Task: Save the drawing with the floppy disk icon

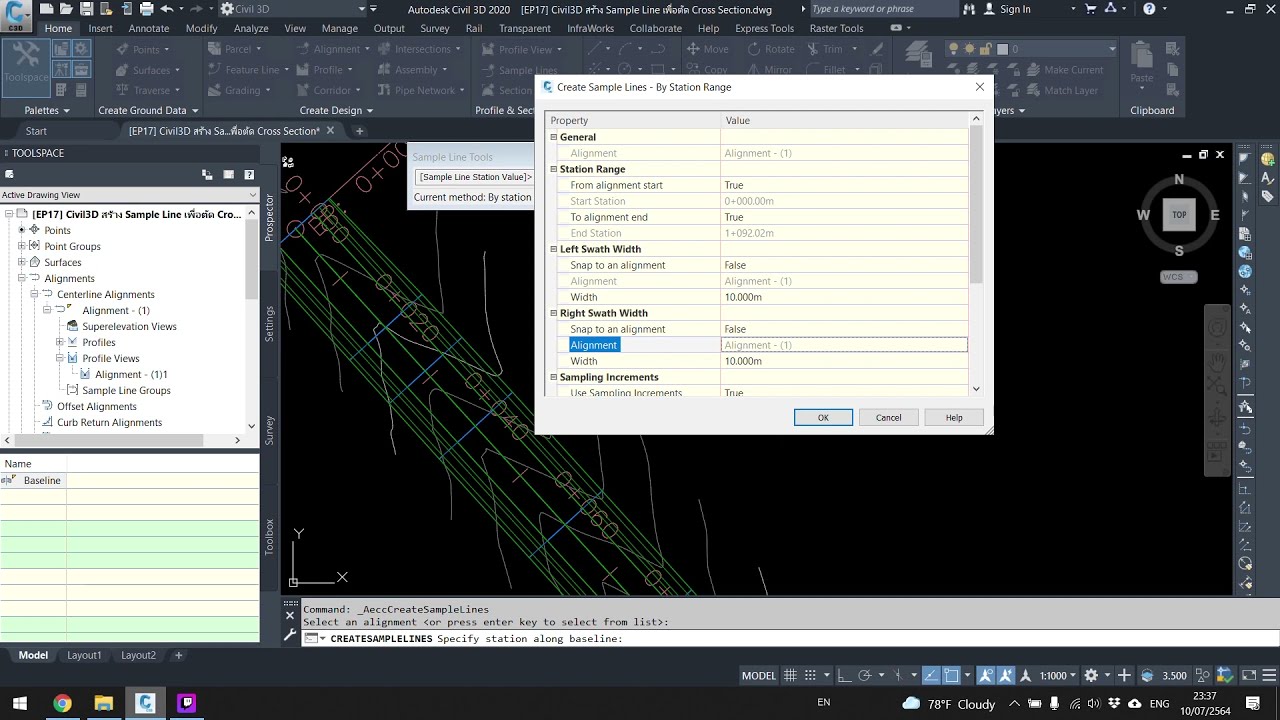Action: pos(86,9)
